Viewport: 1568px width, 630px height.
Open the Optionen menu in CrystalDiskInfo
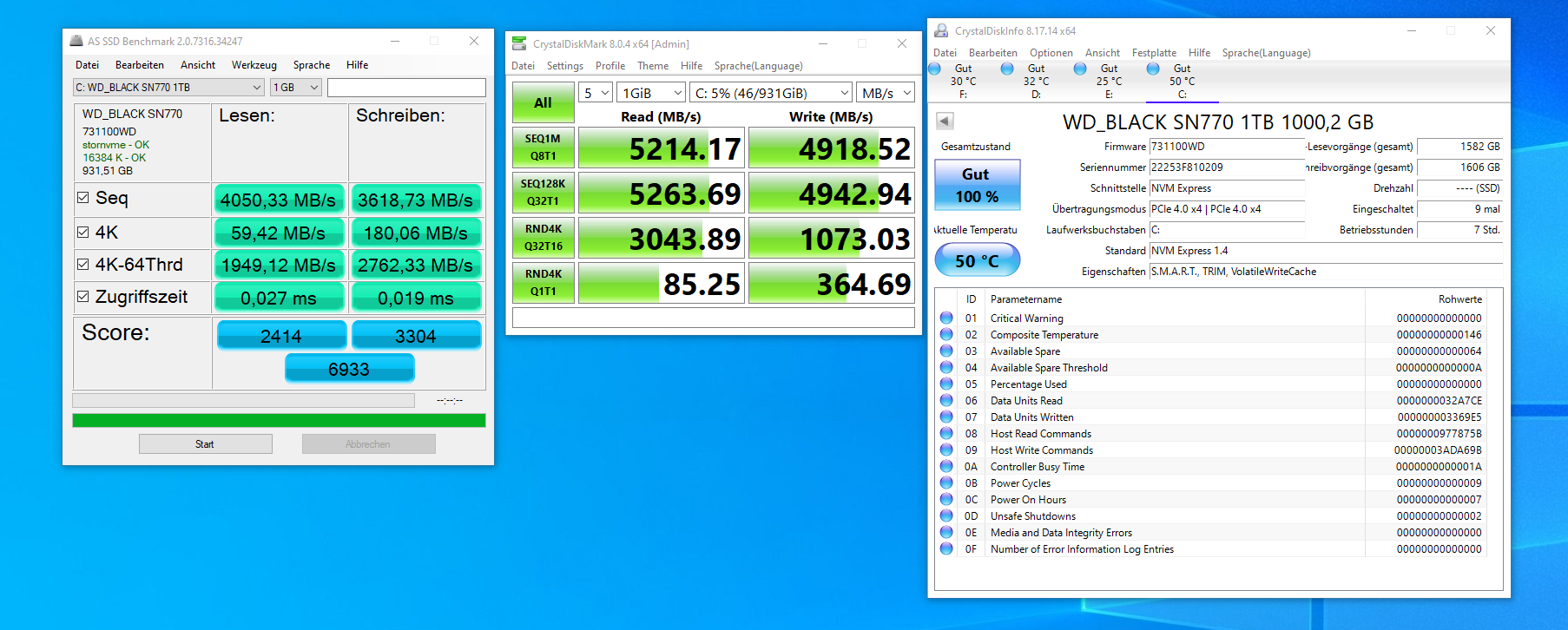click(1051, 53)
